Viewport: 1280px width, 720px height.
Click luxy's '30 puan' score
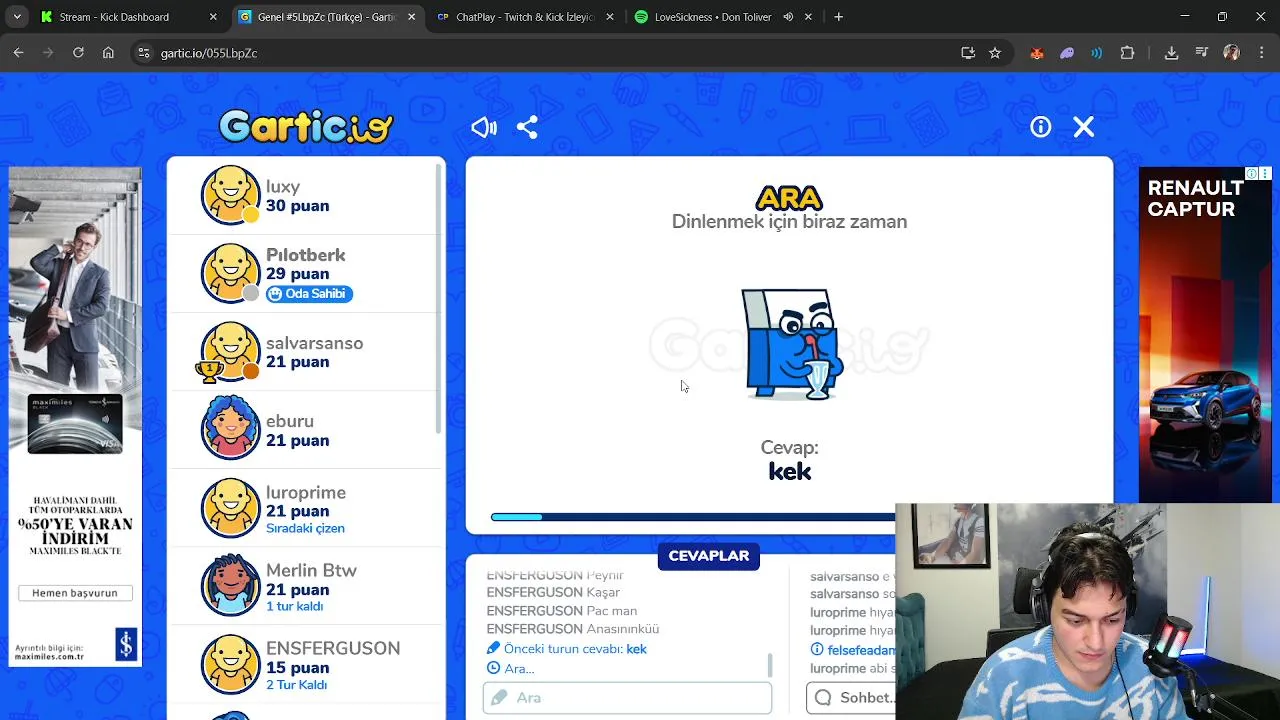pos(297,206)
